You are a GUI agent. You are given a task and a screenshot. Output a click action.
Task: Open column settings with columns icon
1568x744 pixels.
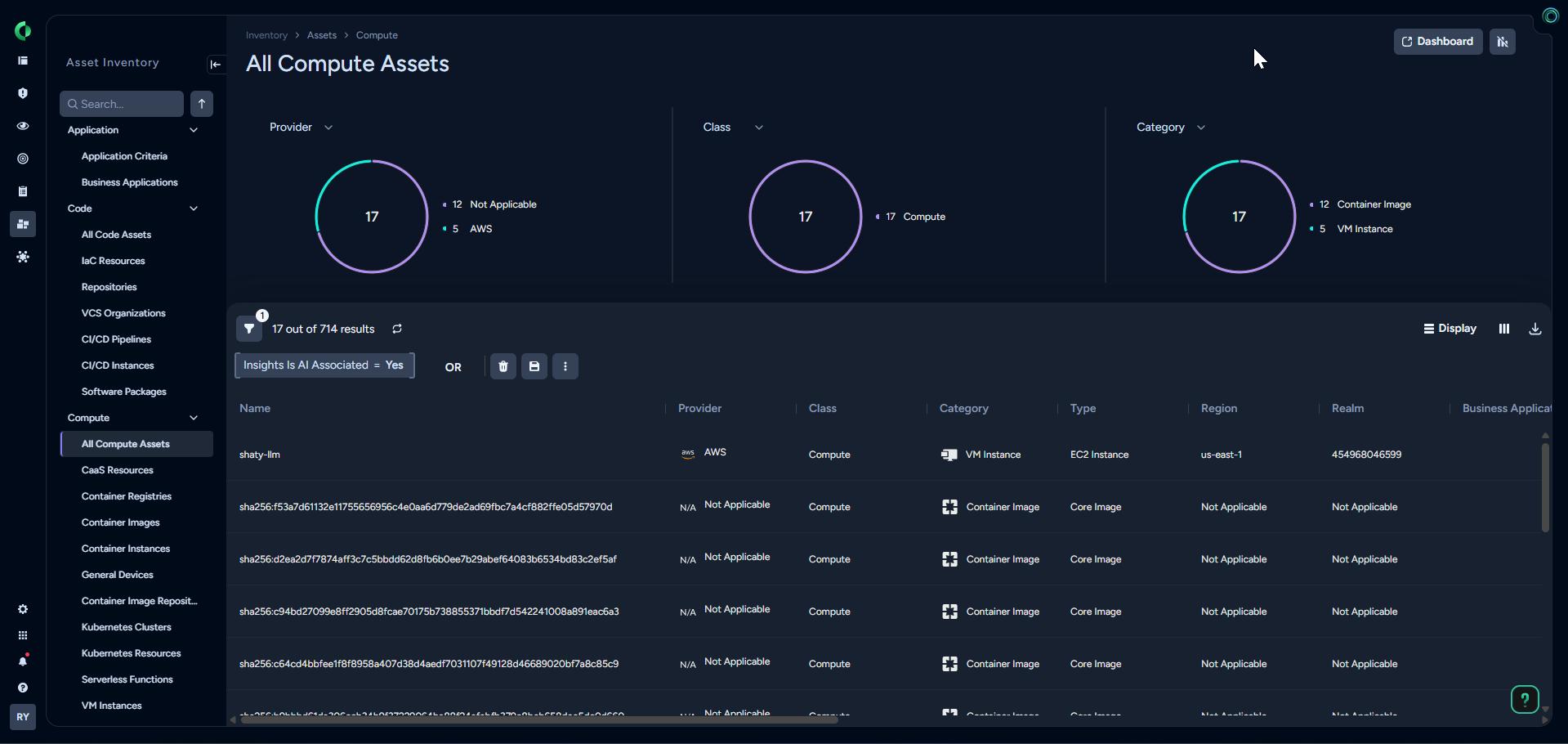[1504, 329]
